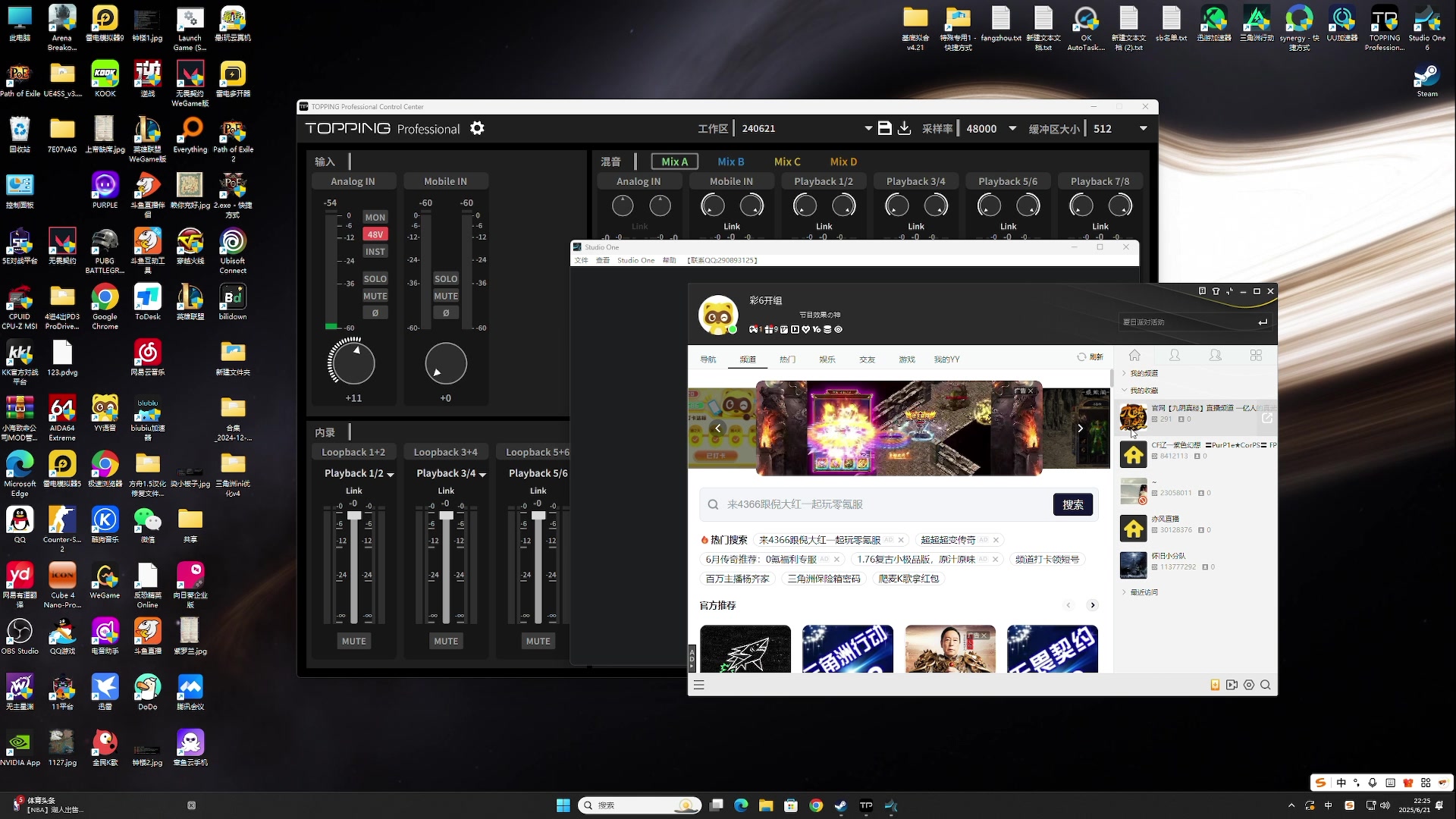
Task: Toggle SOLO on Mobile IN
Action: pyautogui.click(x=446, y=279)
